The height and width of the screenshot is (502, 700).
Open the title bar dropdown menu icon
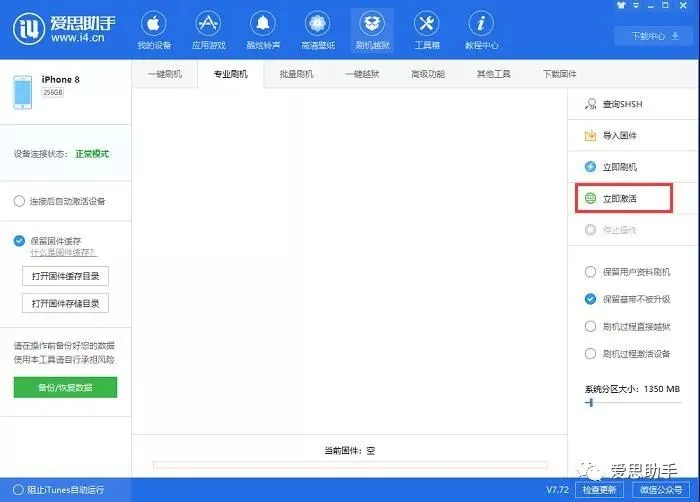coord(636,5)
